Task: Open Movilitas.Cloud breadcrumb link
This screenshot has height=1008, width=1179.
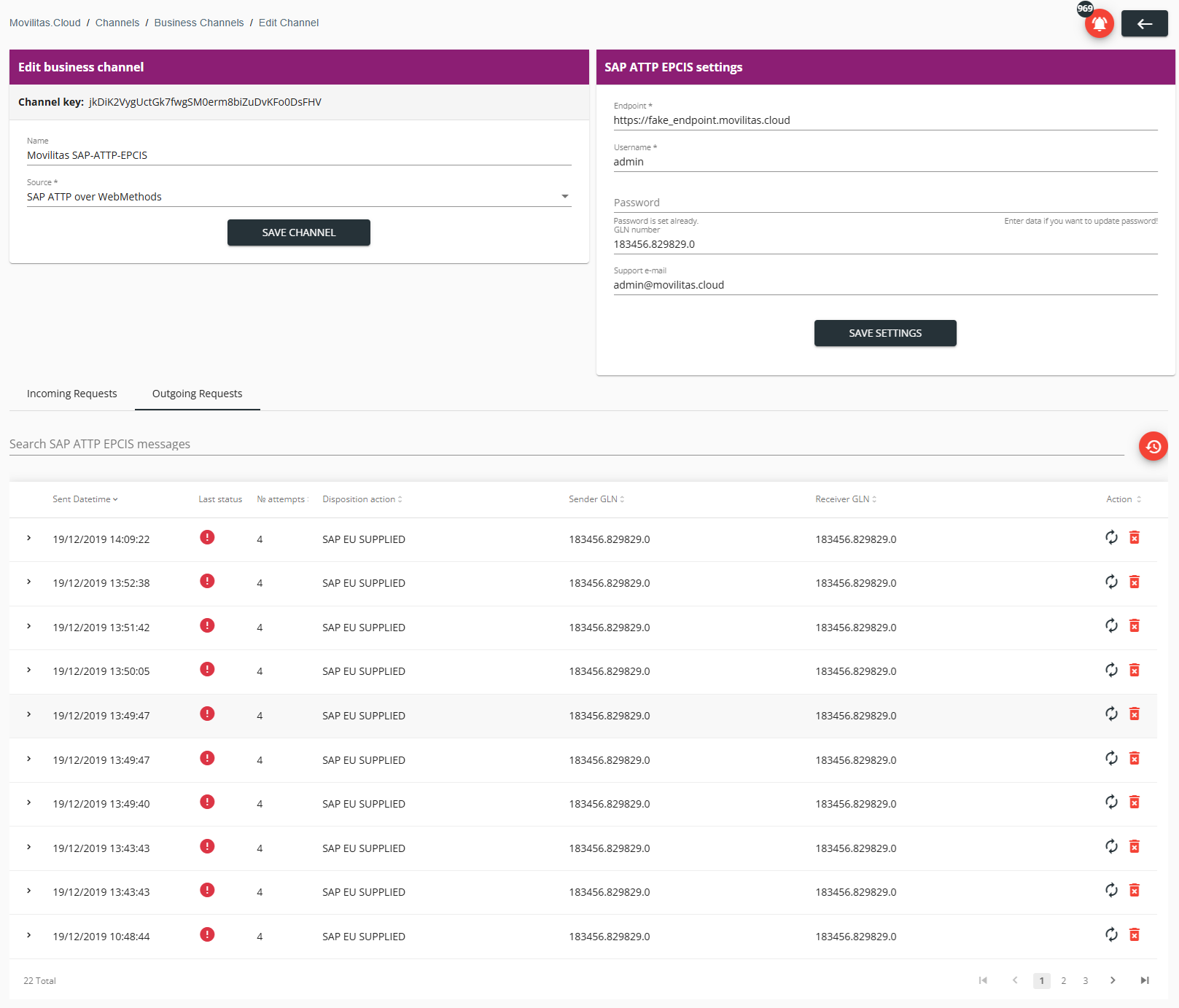Action: coord(45,23)
